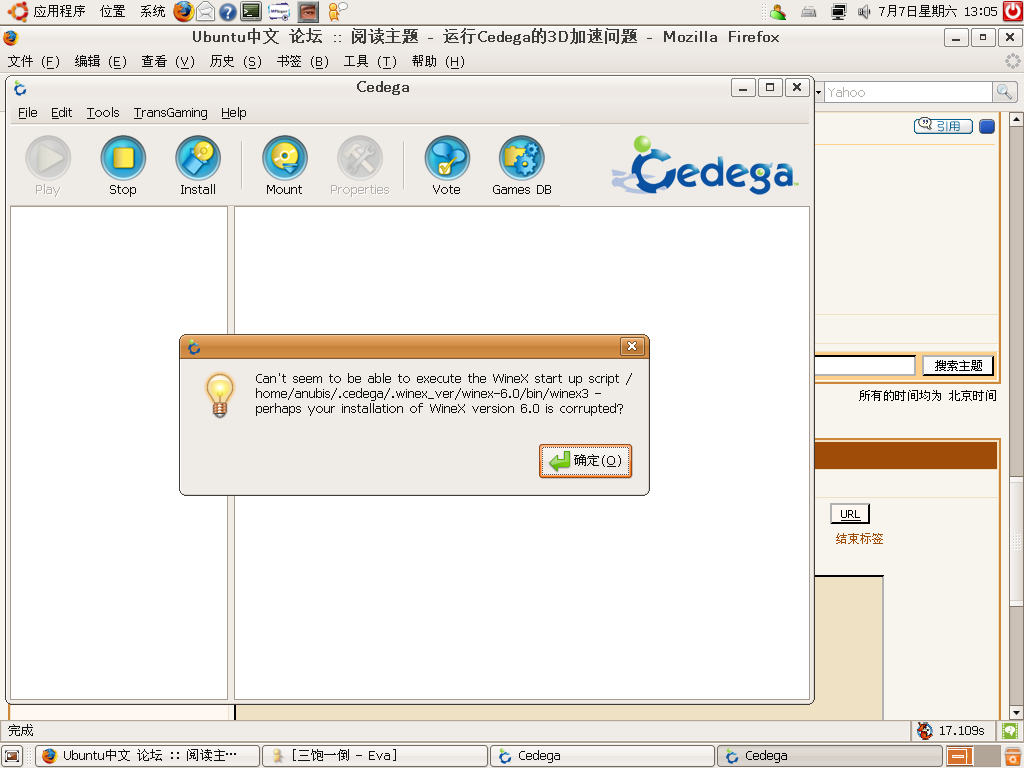Click the help question-mark launcher
Image resolution: width=1024 pixels, height=768 pixels.
pyautogui.click(x=228, y=12)
